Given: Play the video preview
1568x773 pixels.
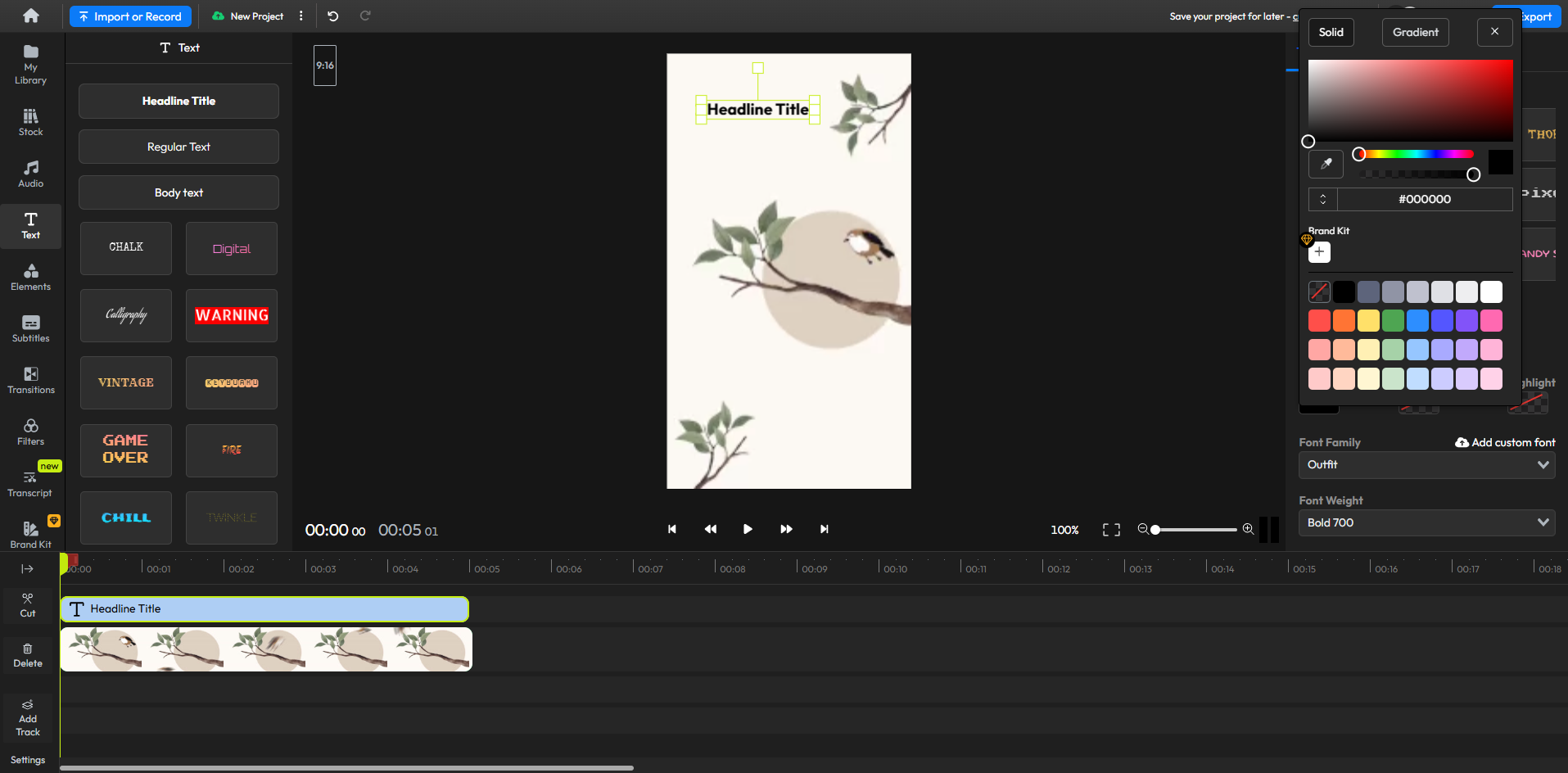Looking at the screenshot, I should [x=748, y=529].
